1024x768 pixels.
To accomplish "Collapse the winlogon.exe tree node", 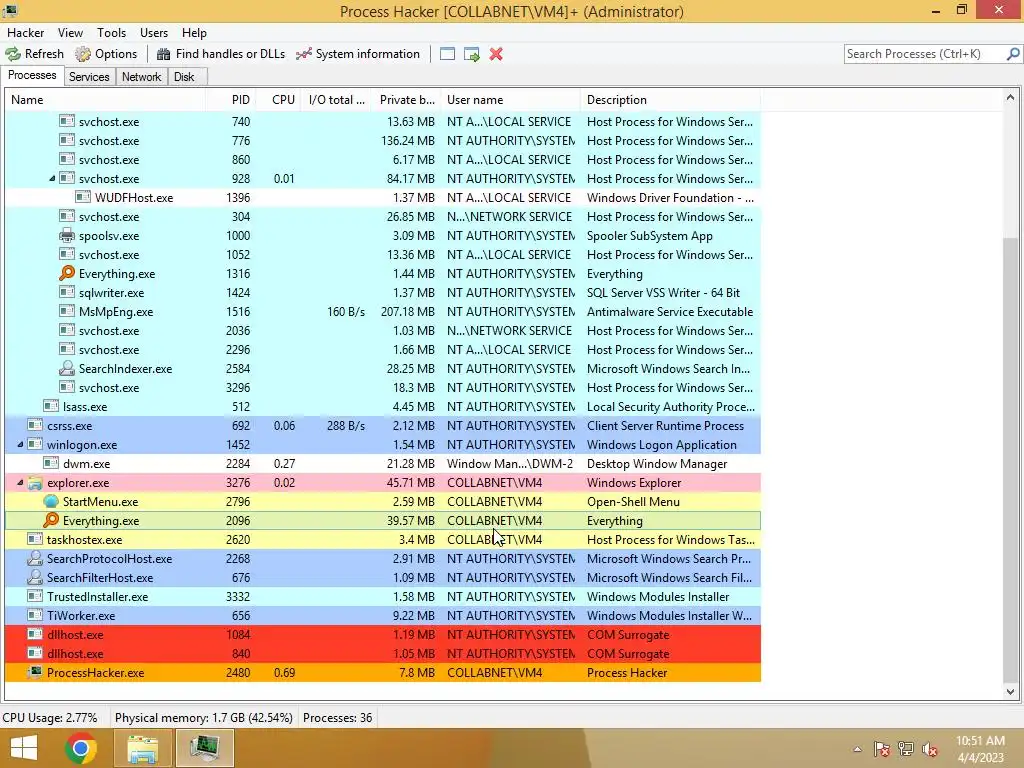I will pos(20,445).
